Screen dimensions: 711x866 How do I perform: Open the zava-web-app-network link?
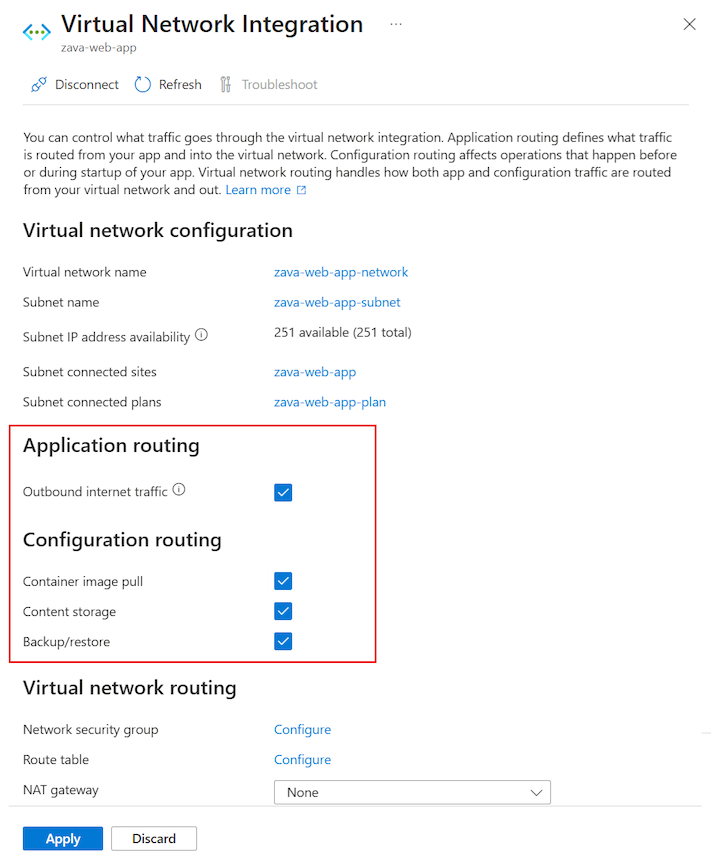341,271
